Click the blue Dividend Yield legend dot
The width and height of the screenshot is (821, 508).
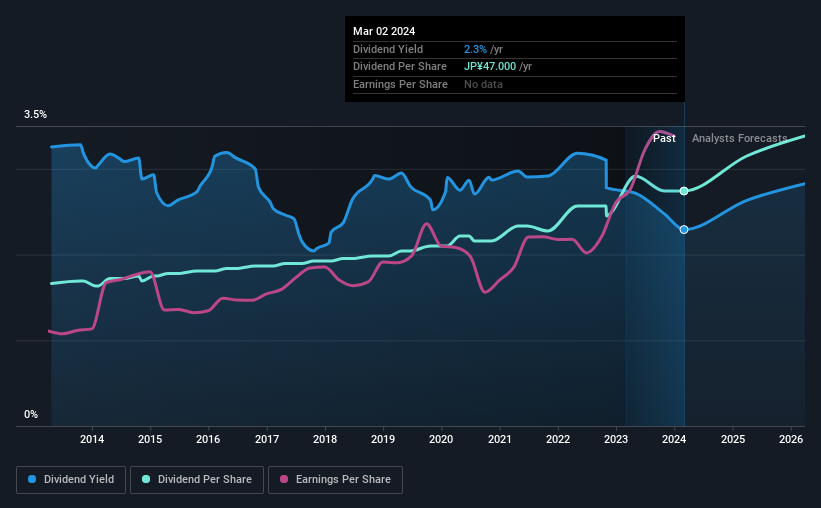32,479
